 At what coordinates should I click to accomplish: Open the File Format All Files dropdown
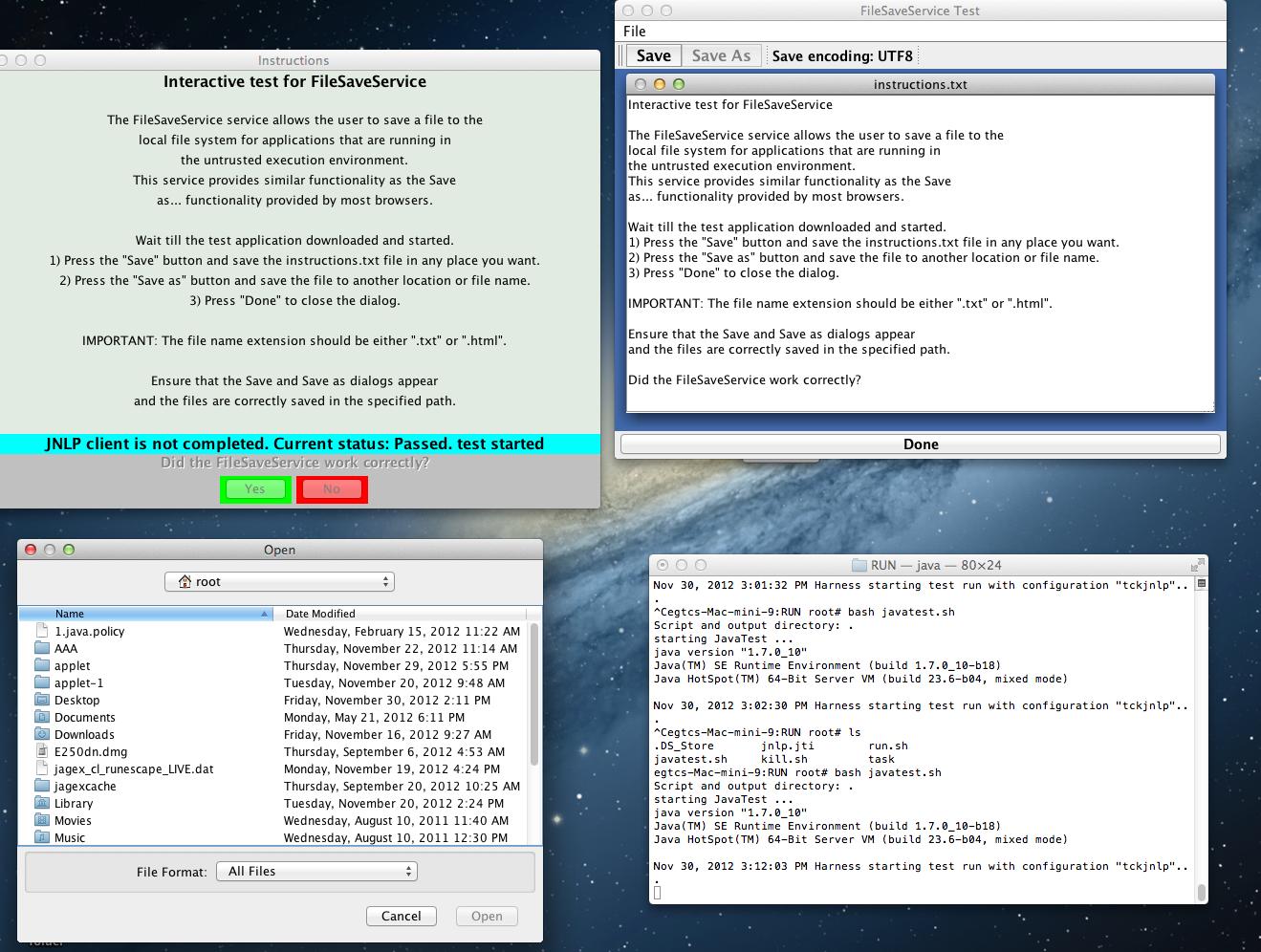[x=316, y=871]
